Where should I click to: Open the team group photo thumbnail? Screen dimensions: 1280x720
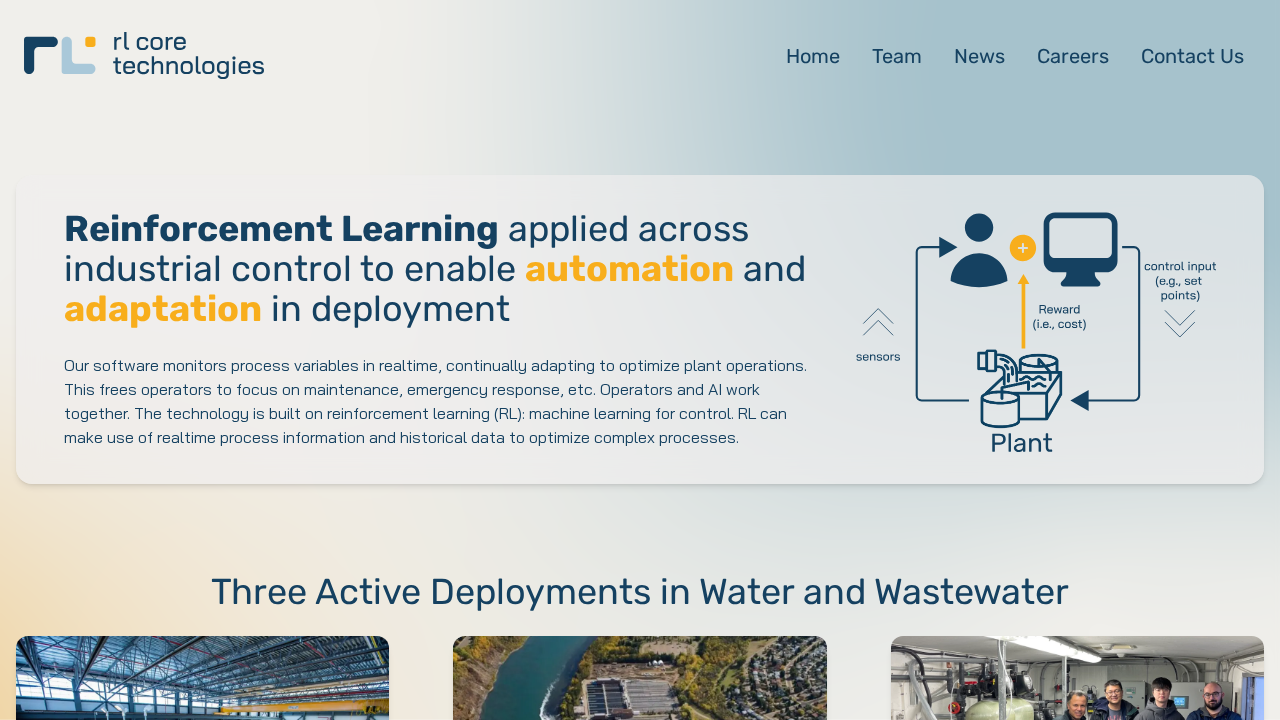click(x=1077, y=678)
